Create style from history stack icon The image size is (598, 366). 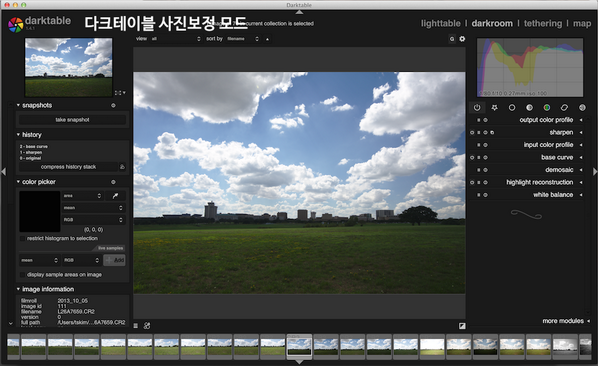click(122, 167)
